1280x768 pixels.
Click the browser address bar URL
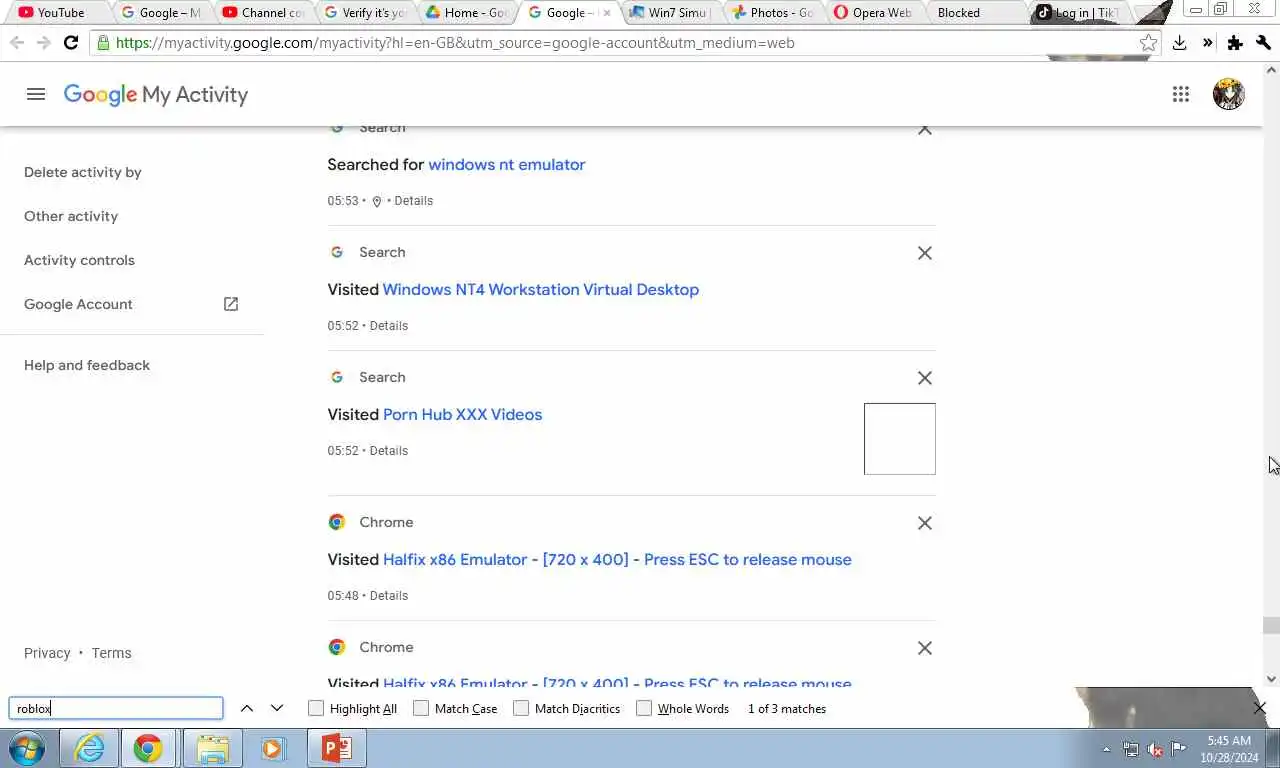(455, 43)
